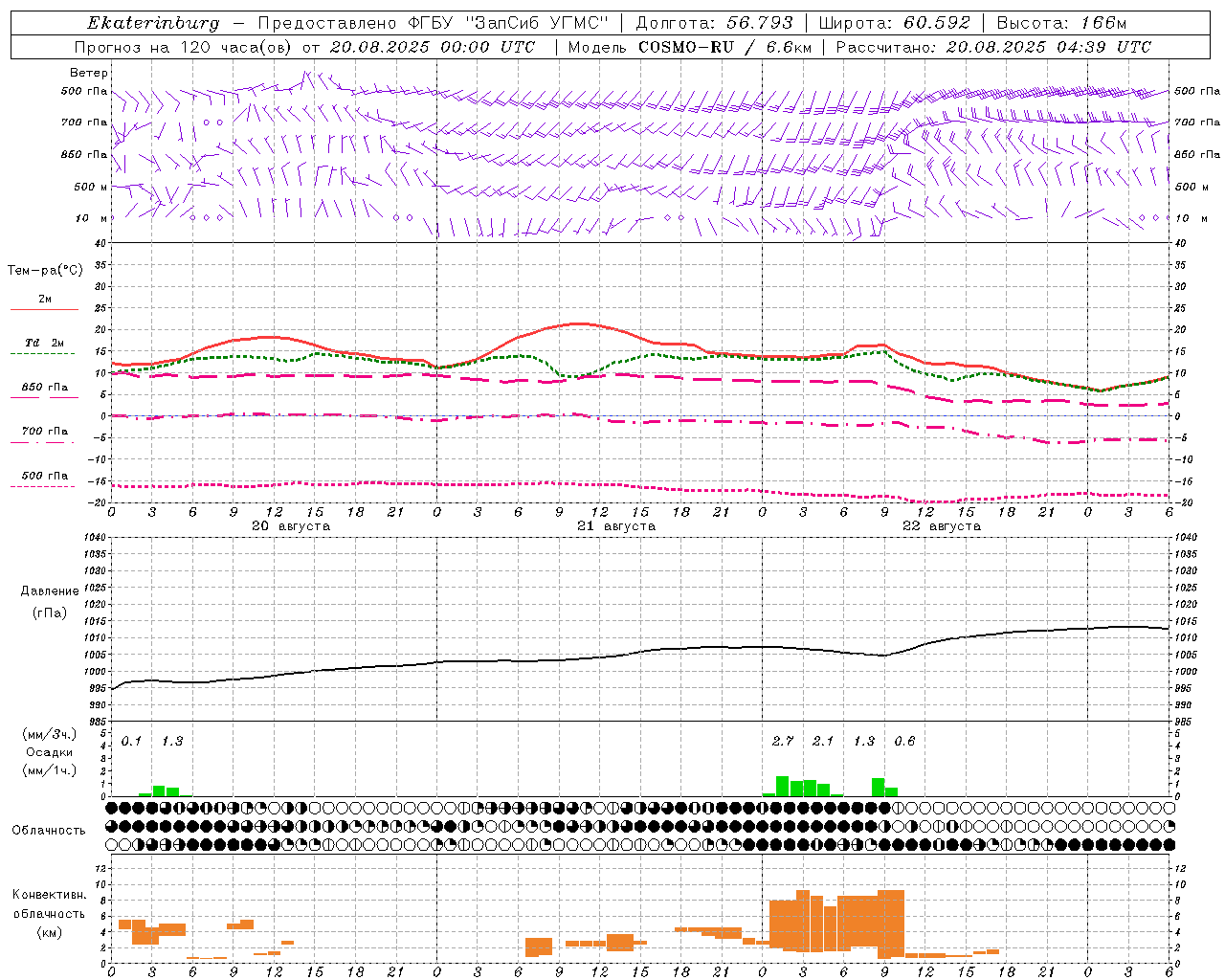Viewport: 1225px width, 980px height.
Task: Click the 2.7 precipitation value
Action: (x=783, y=742)
